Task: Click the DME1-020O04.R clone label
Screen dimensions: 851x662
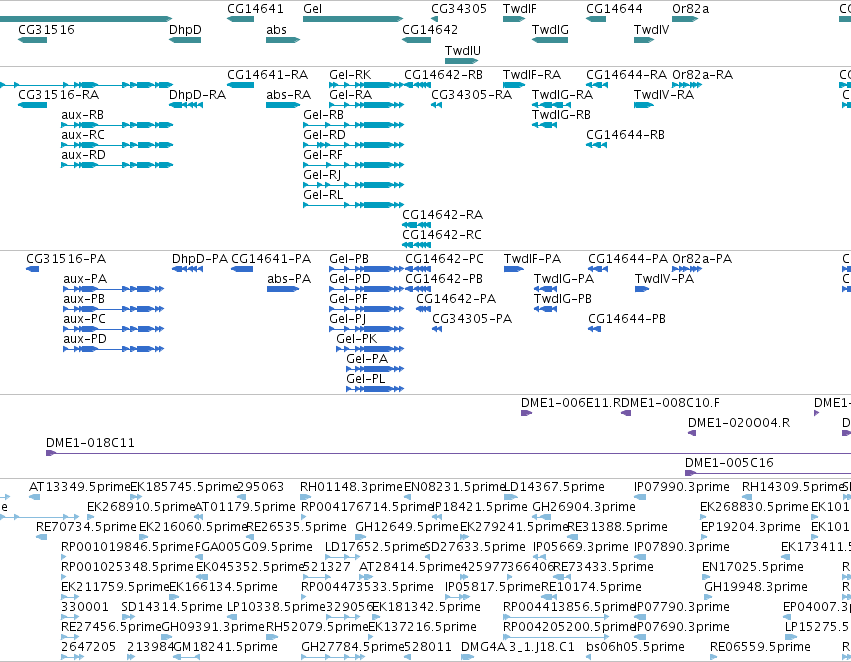Action: [x=739, y=423]
